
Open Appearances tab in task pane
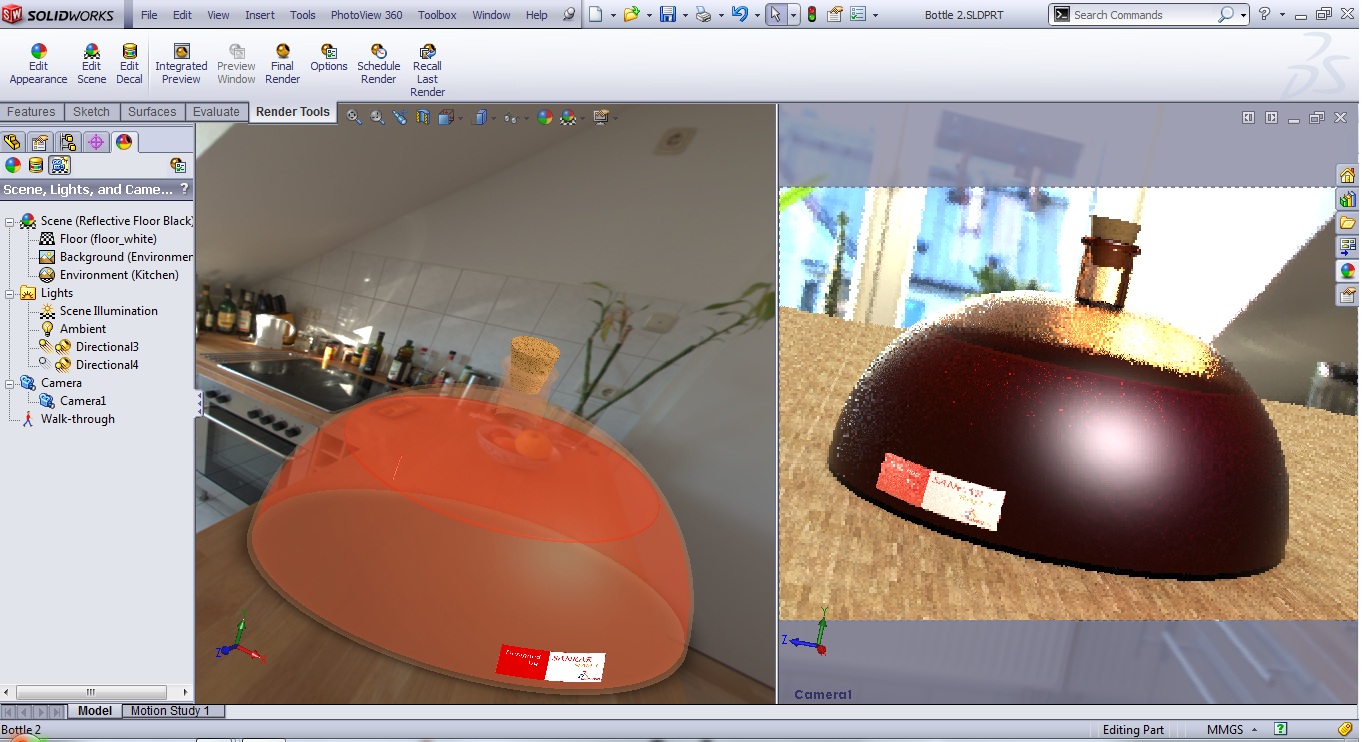[x=1347, y=271]
